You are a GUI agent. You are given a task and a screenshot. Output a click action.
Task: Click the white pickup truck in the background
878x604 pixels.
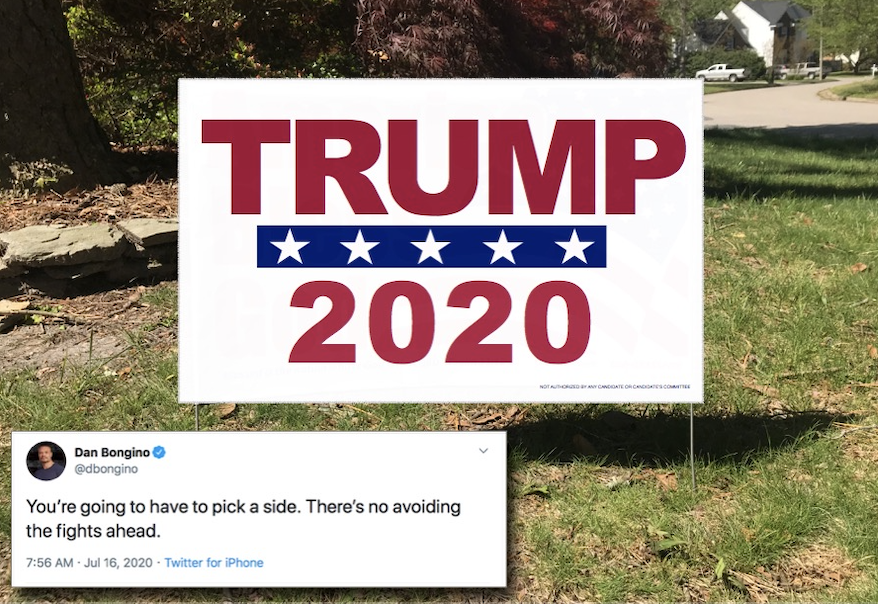click(x=720, y=72)
